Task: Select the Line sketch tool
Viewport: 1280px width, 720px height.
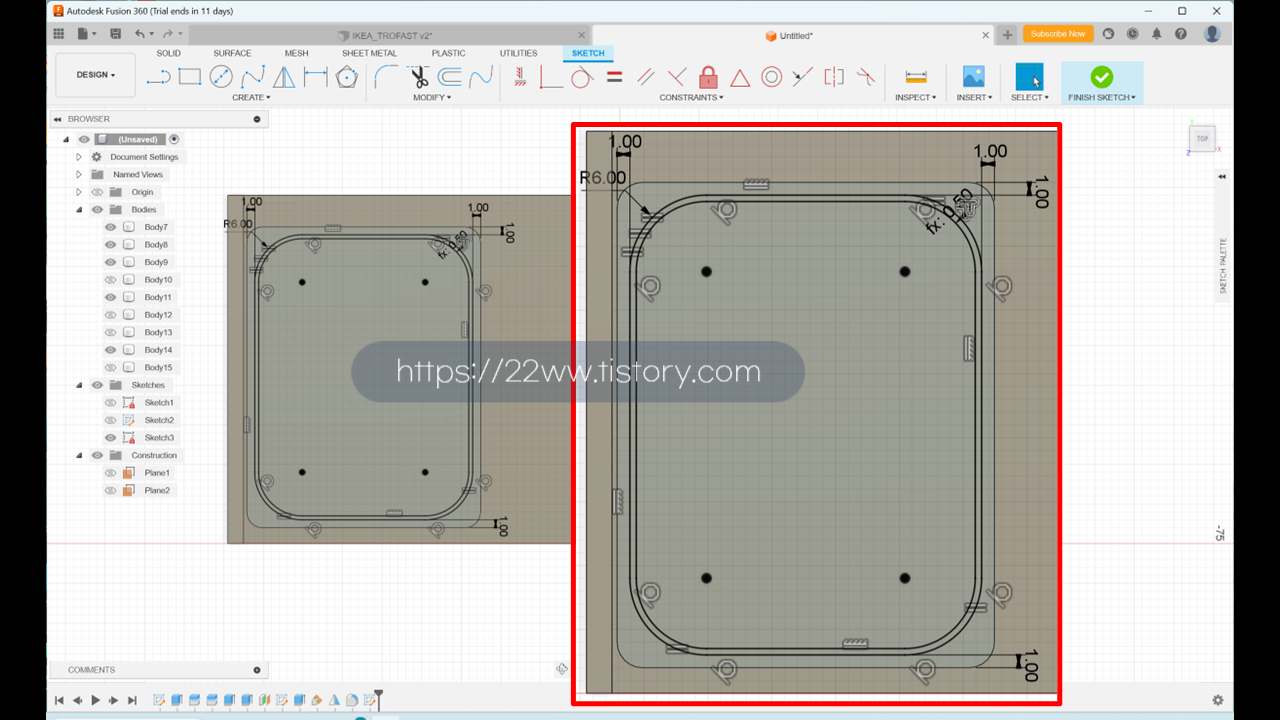Action: 158,77
